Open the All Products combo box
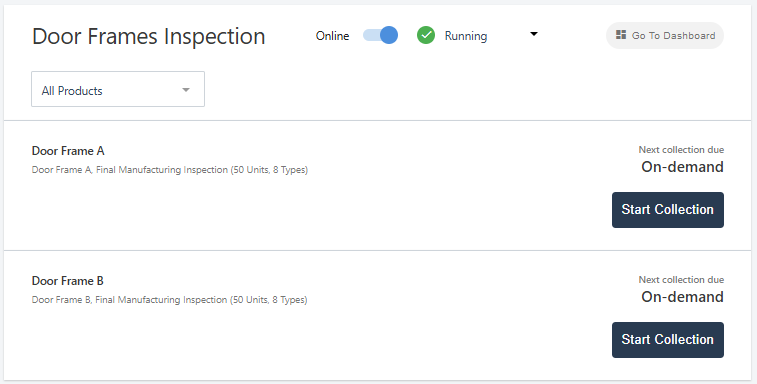Screen dimensions: 757x384 click(118, 89)
